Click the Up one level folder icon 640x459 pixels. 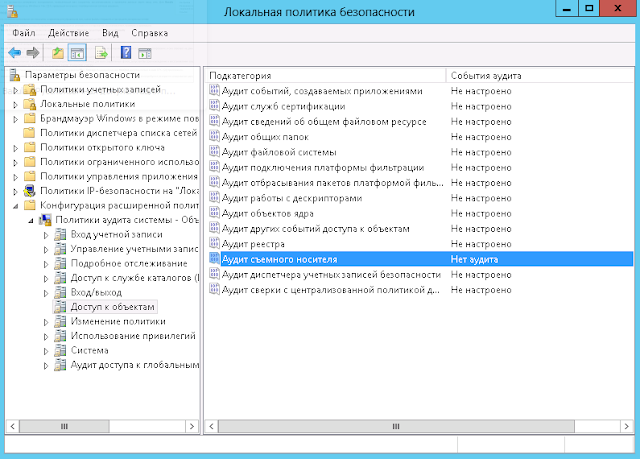(x=58, y=52)
